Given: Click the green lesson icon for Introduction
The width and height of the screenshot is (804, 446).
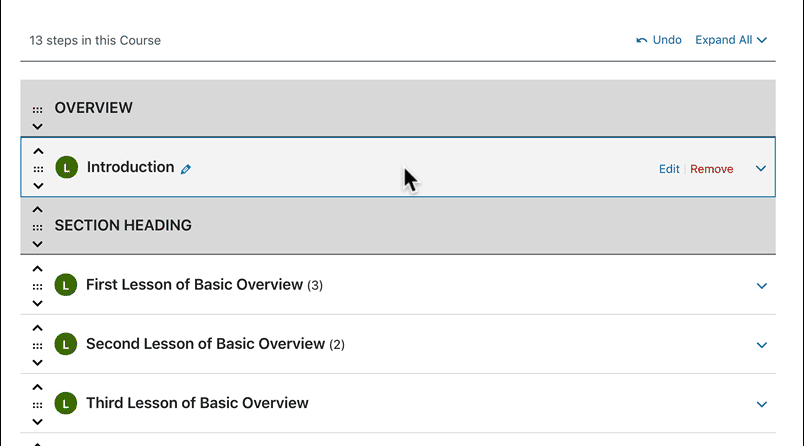Looking at the screenshot, I should coord(66,168).
